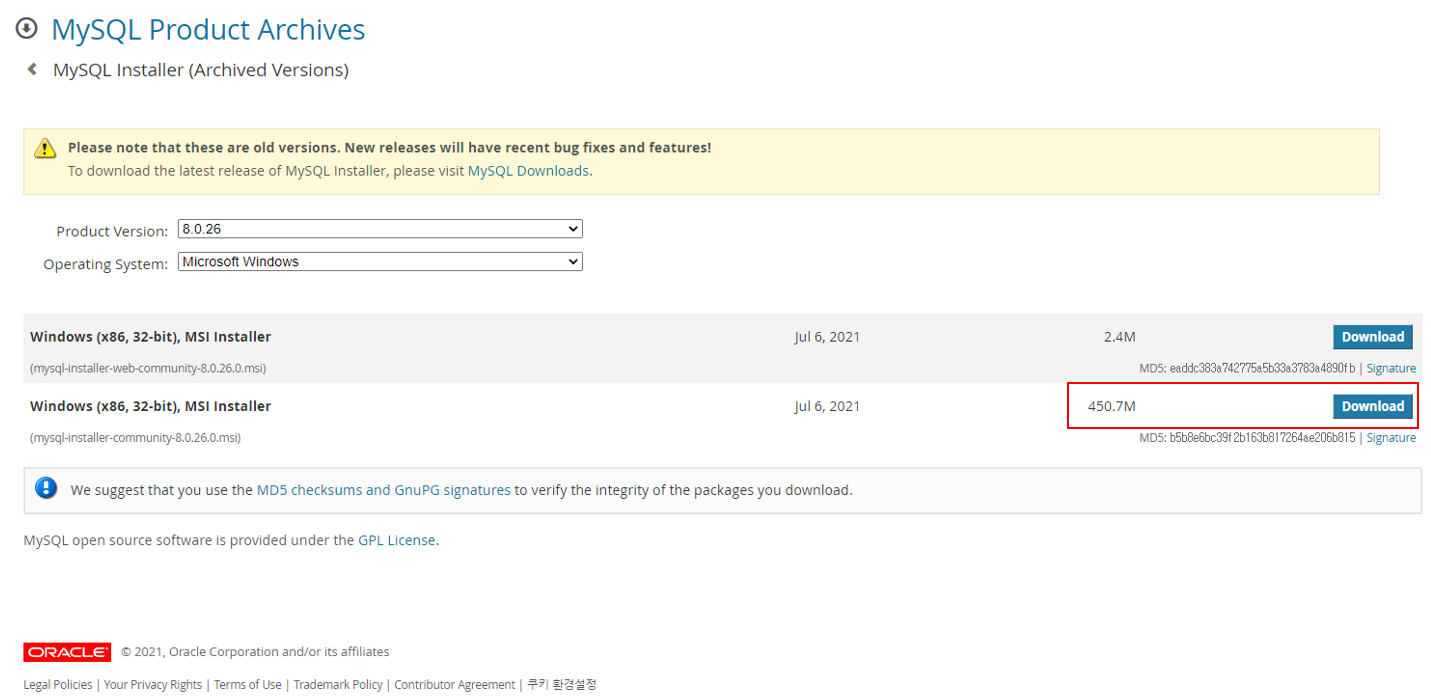This screenshot has width=1431, height=699.
Task: Open the 쿠키 환경설정 cookie settings link
Action: pyautogui.click(x=562, y=685)
